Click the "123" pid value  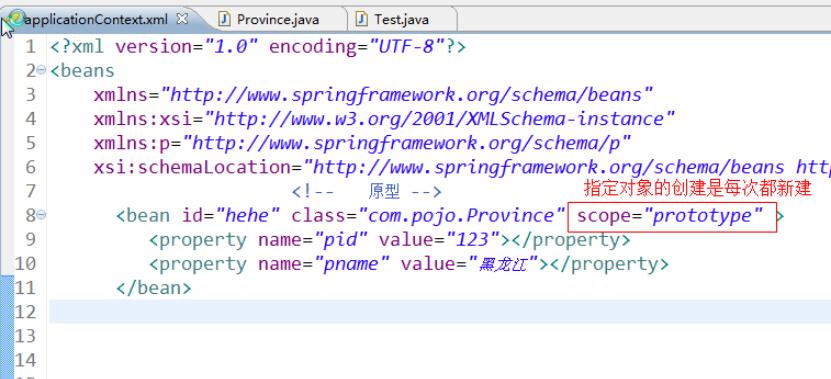(x=474, y=240)
